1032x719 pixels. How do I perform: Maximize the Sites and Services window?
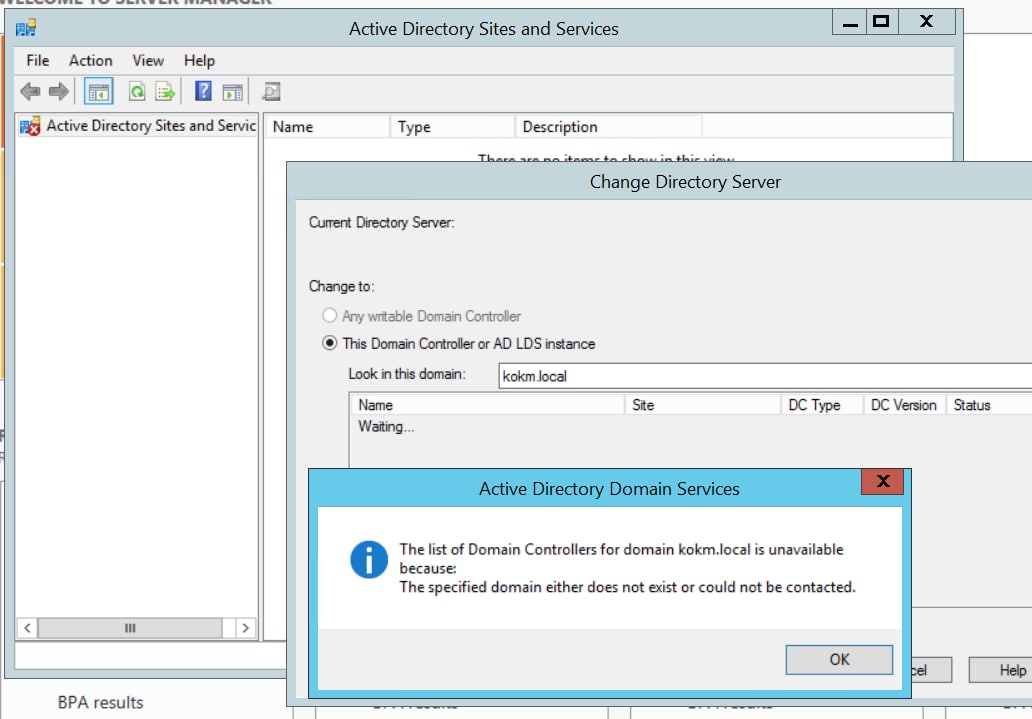pos(881,22)
